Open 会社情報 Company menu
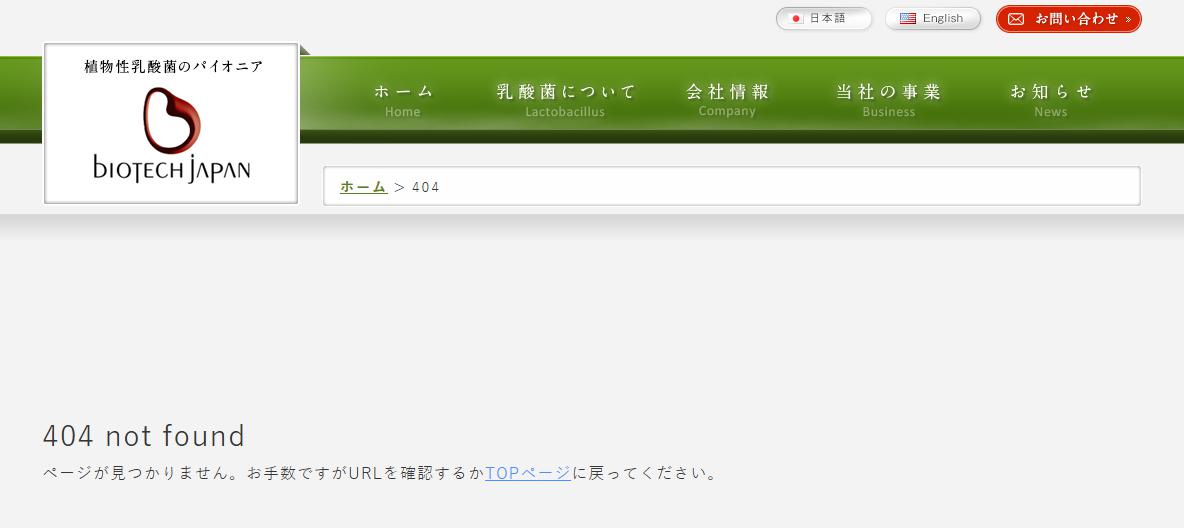1184x528 pixels. 727,100
